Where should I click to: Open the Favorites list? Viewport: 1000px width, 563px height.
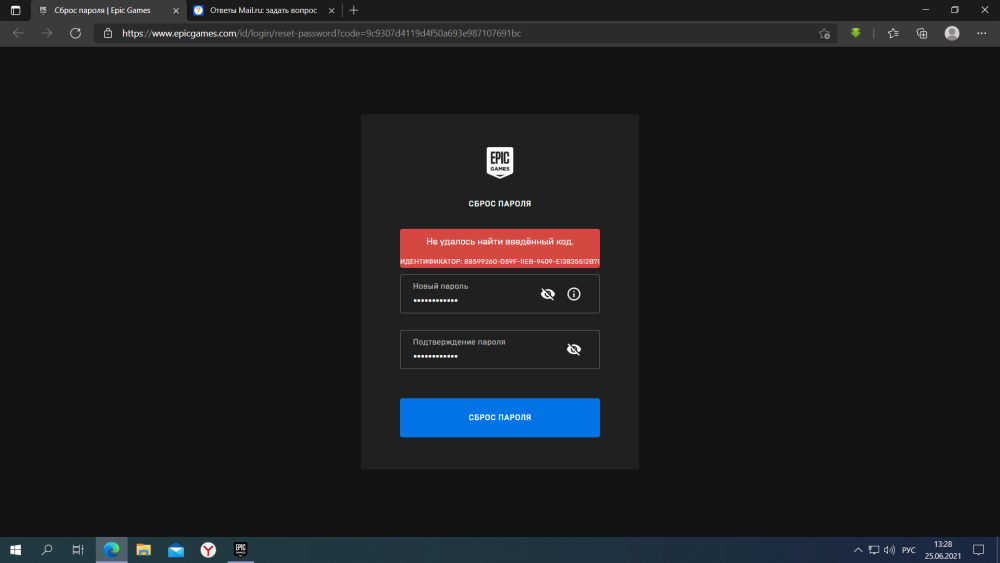pos(893,33)
